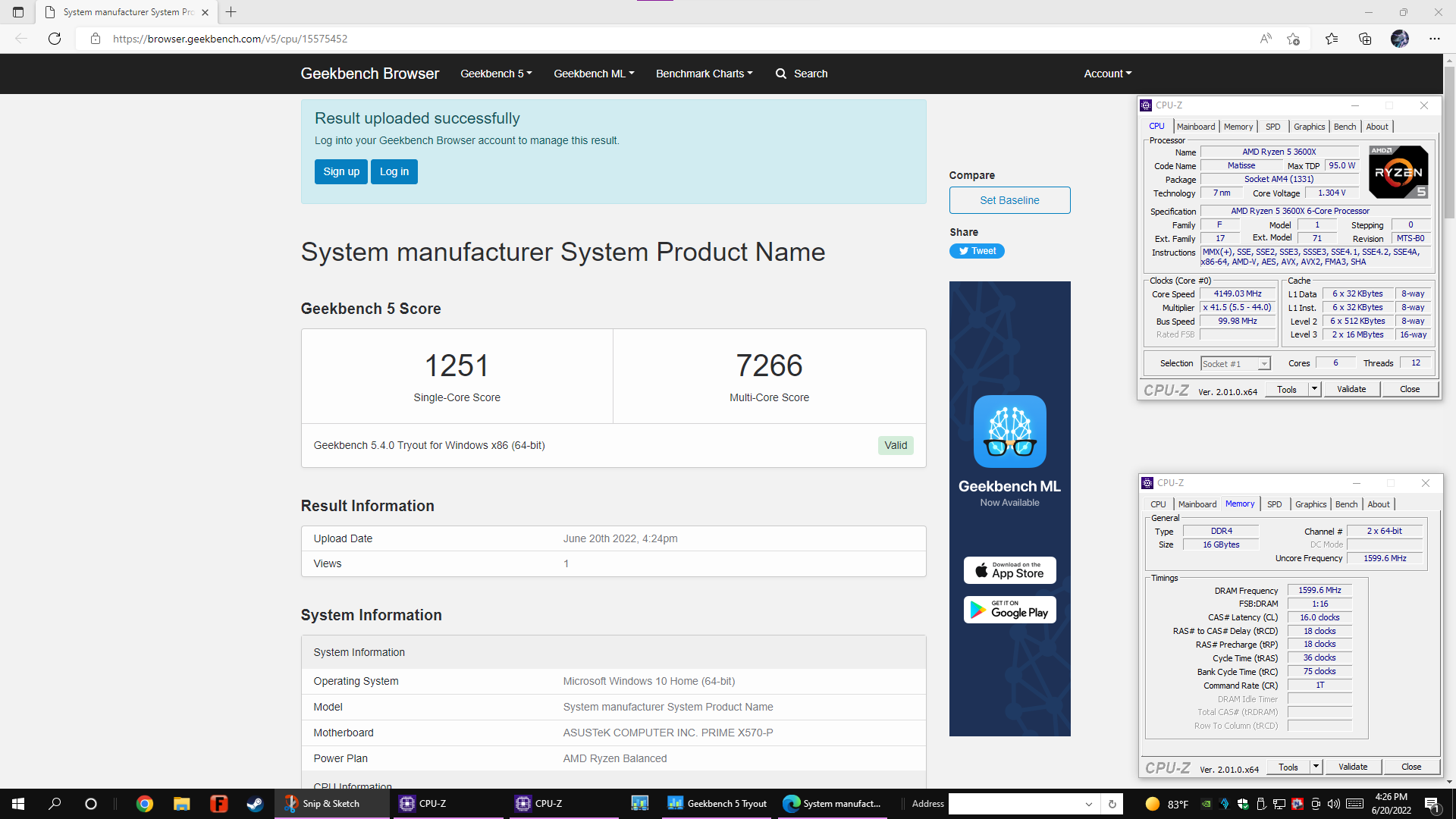Click the Search magnifier in Geekbench navbar
Viewport: 1456px width, 819px height.
pos(781,74)
